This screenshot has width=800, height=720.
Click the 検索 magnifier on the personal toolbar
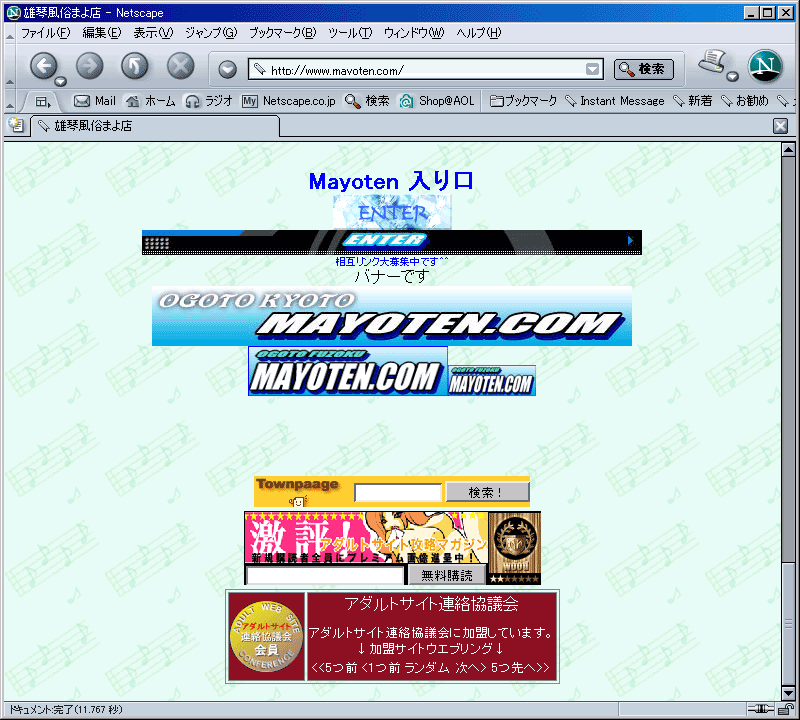pos(367,101)
